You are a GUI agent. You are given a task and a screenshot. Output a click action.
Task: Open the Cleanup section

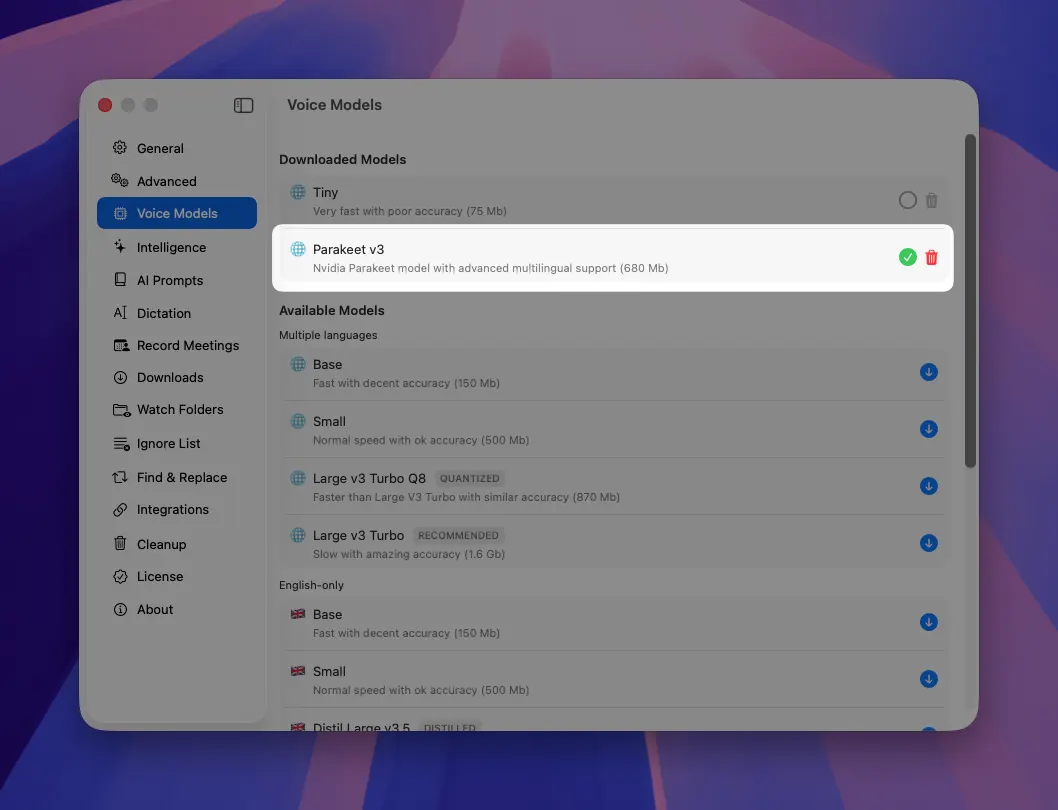pyautogui.click(x=177, y=544)
